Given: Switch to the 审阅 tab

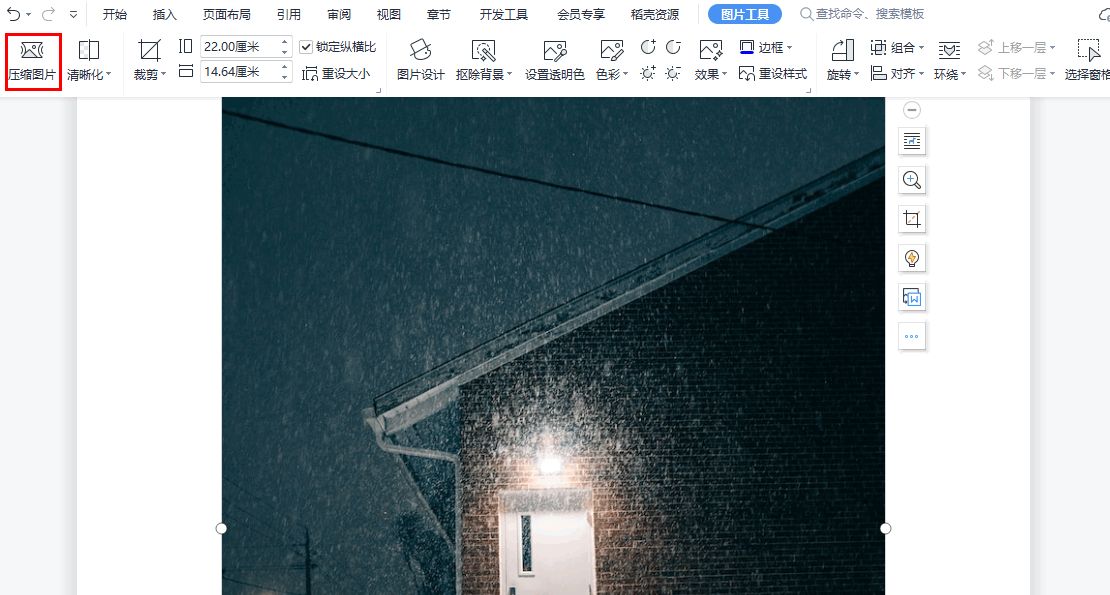Looking at the screenshot, I should click(x=339, y=14).
